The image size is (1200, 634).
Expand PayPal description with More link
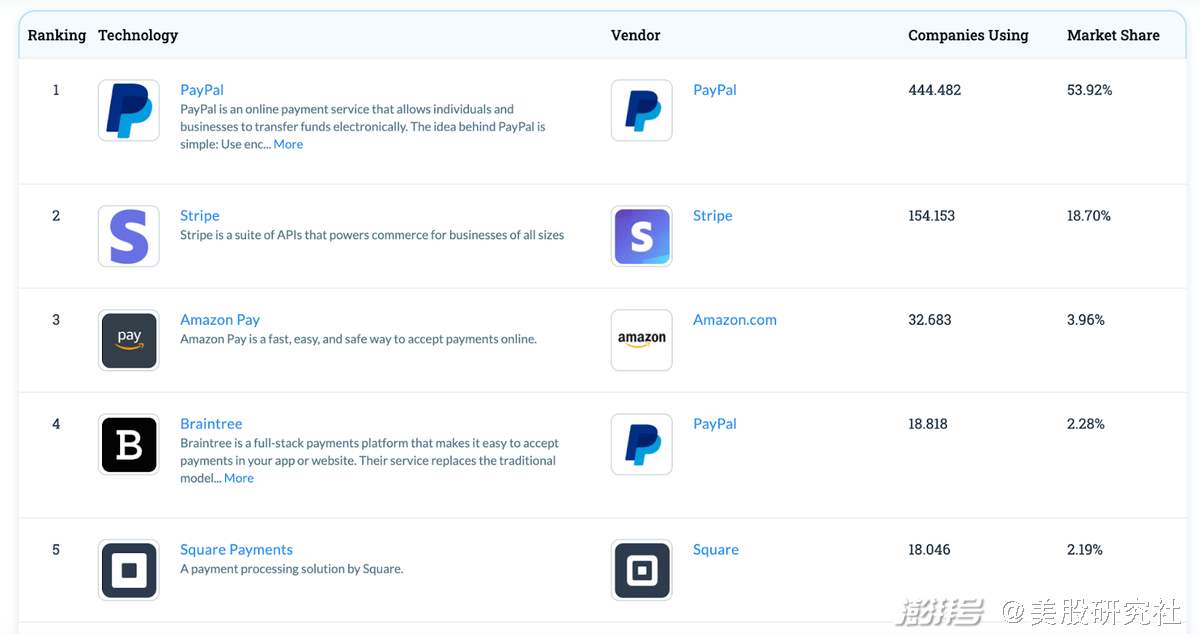pos(288,144)
